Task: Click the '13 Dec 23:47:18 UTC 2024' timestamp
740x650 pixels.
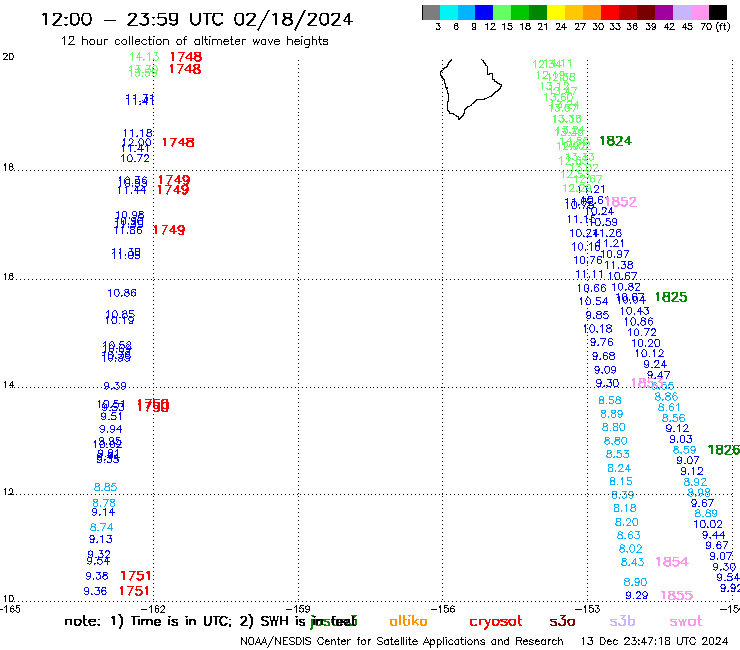Action: (x=654, y=642)
